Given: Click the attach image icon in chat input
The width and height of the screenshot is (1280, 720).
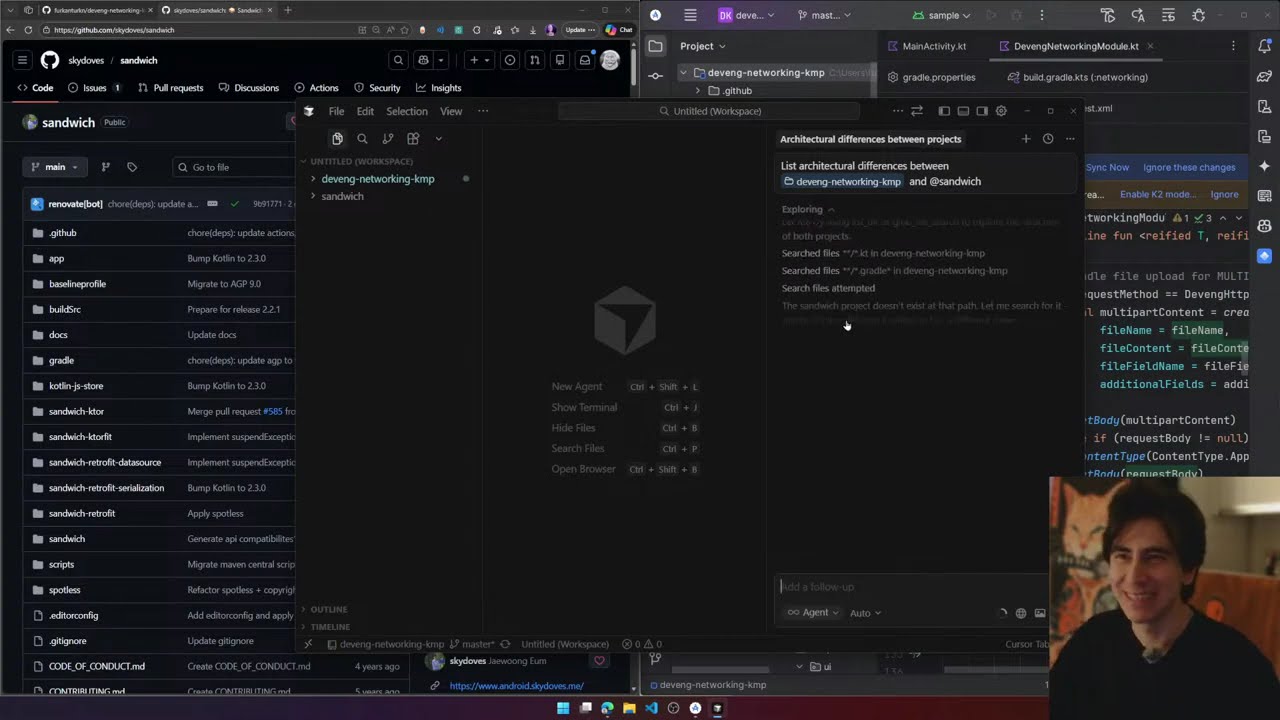Looking at the screenshot, I should [x=1040, y=613].
